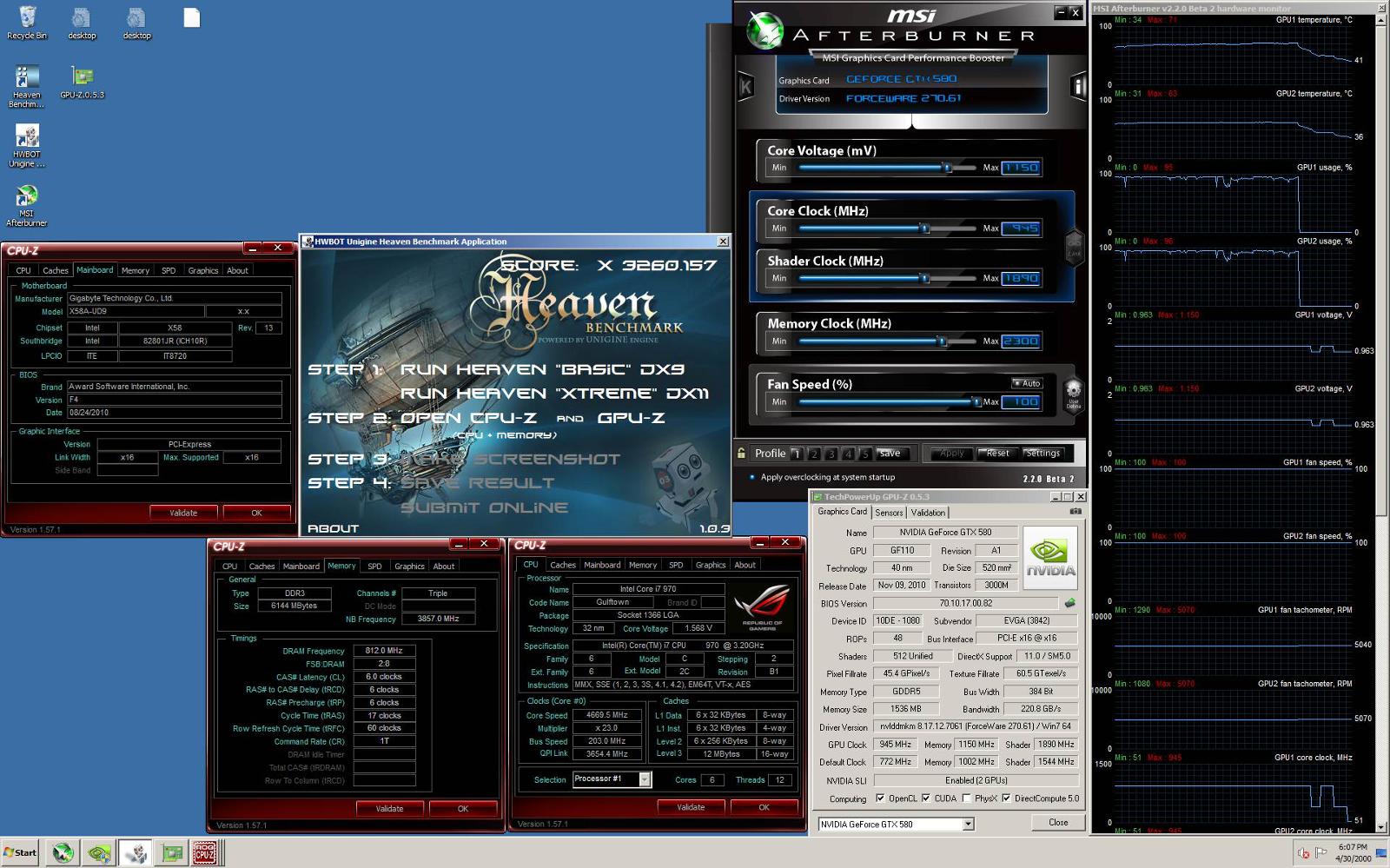This screenshot has height=868, width=1390.
Task: Launch the MSI Afterburner desktop shortcut
Action: (27, 205)
